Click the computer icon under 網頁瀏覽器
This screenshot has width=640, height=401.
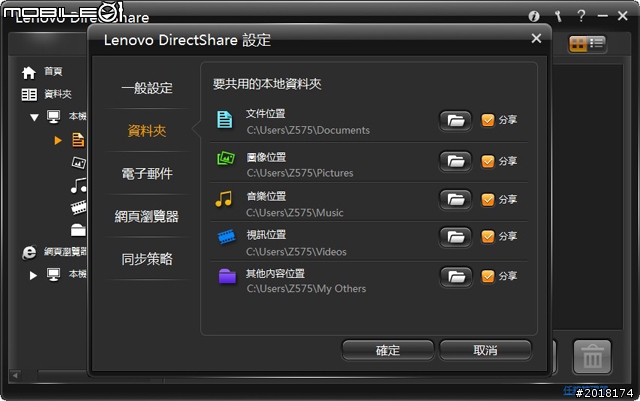pyautogui.click(x=53, y=274)
